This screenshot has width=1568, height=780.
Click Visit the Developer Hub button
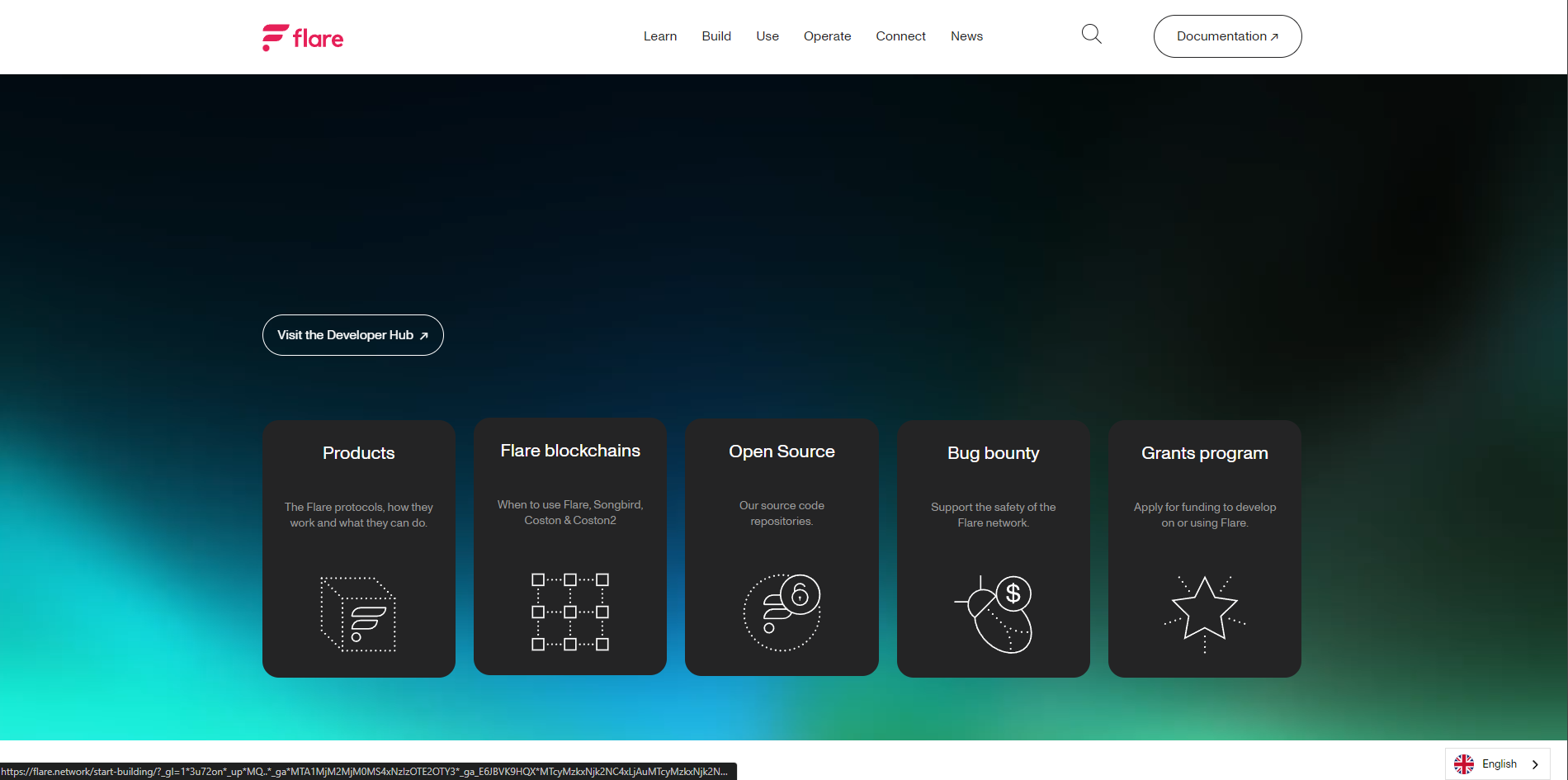(x=353, y=335)
